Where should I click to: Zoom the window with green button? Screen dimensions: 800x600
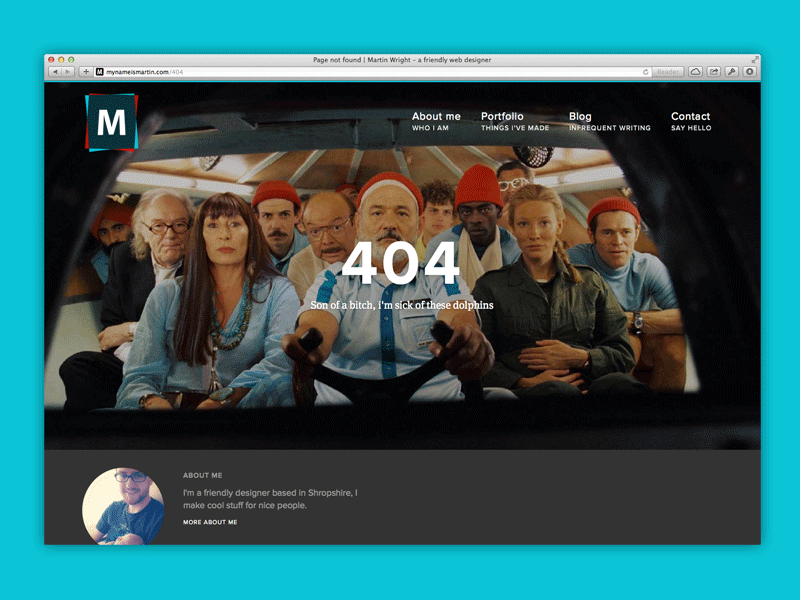coord(71,60)
